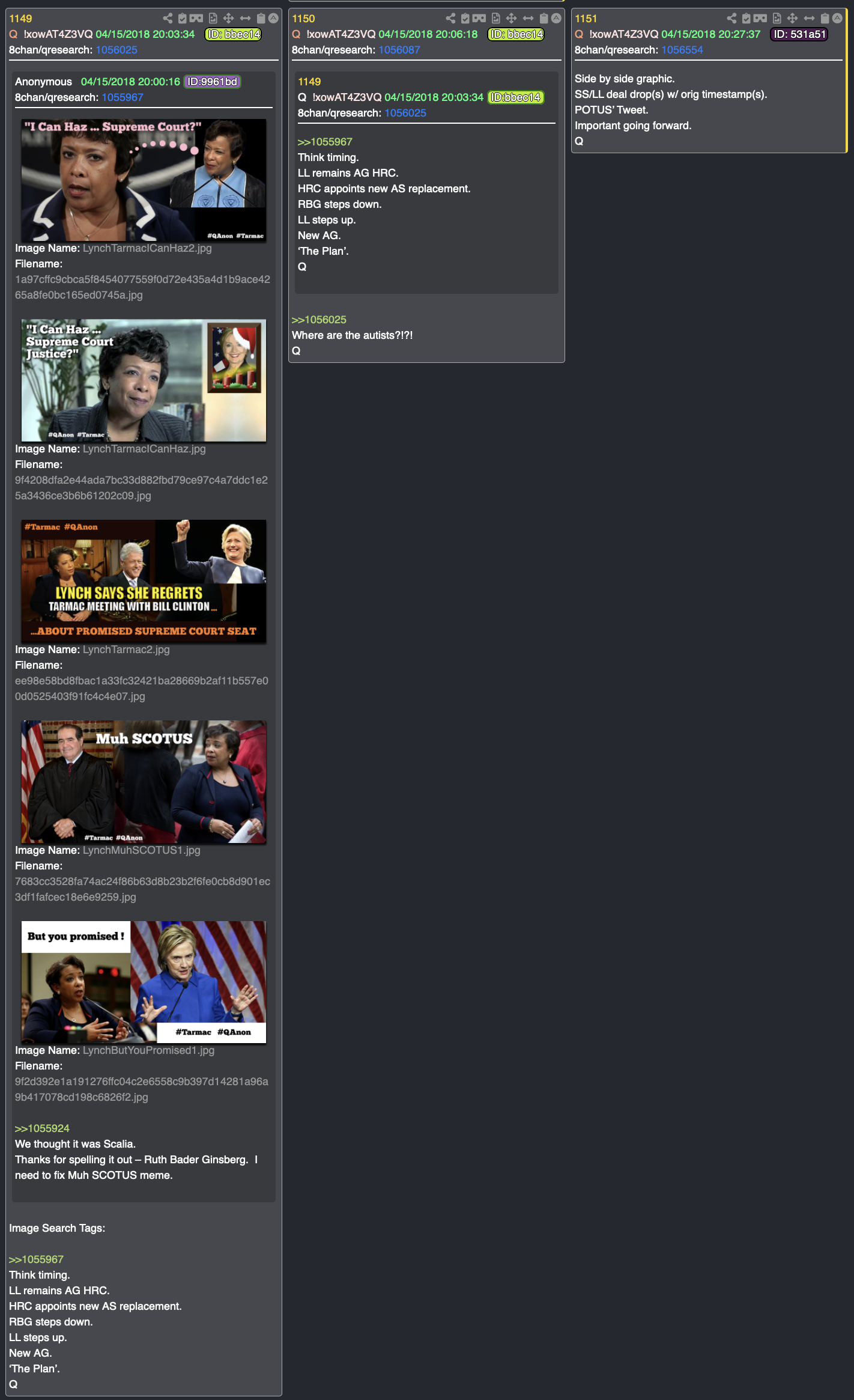Click the horizontal arrows icon on post 1150

point(528,19)
